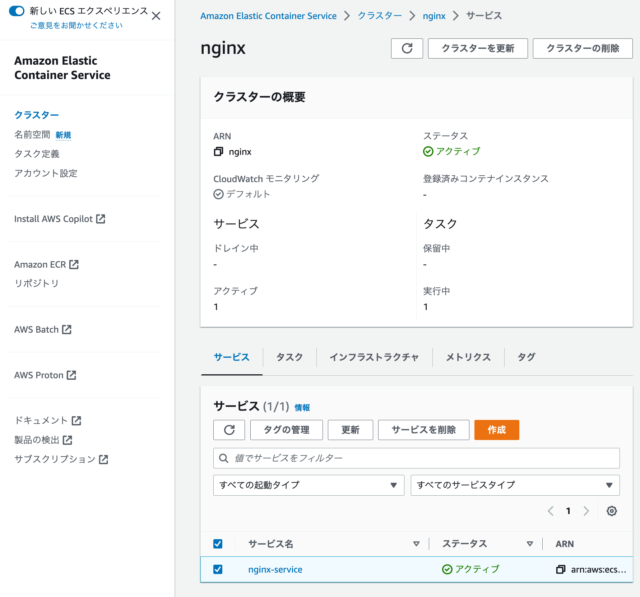Image resolution: width=640 pixels, height=597 pixels.
Task: Select 名前空間 in the sidebar
Action: pos(32,135)
